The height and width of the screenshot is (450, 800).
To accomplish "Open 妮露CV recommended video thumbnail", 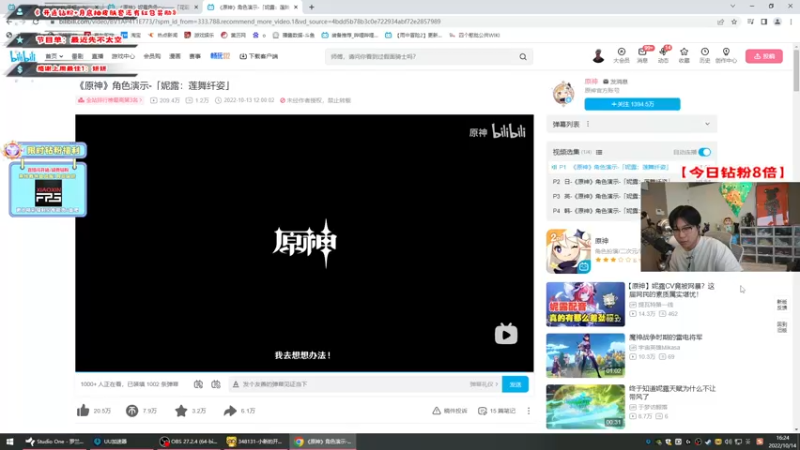I will point(585,304).
